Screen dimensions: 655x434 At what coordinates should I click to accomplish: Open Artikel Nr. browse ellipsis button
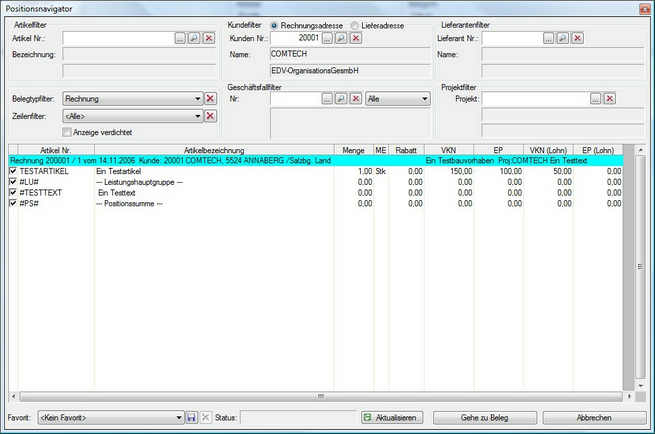pos(180,38)
